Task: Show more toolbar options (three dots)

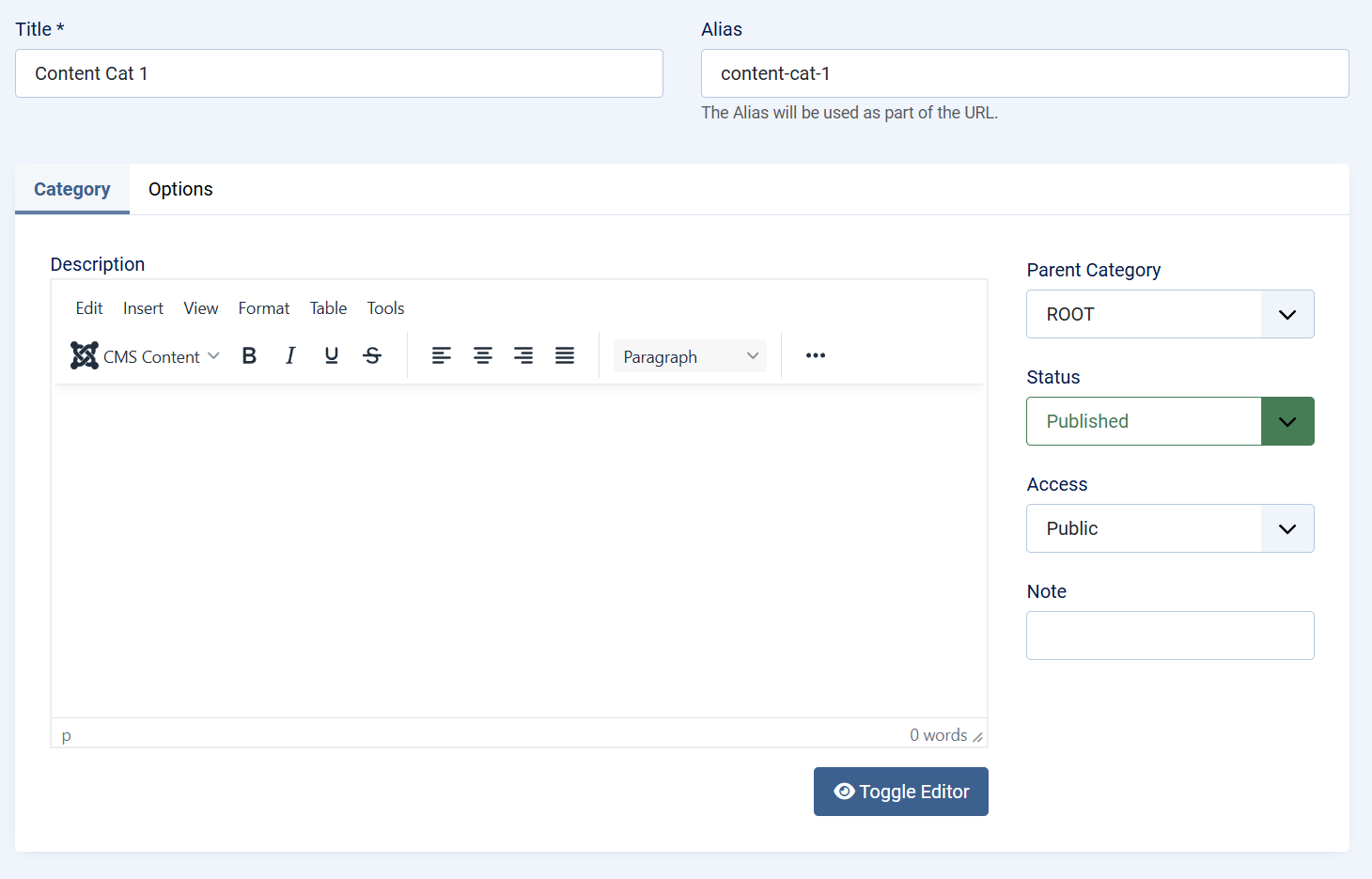Action: coord(816,355)
